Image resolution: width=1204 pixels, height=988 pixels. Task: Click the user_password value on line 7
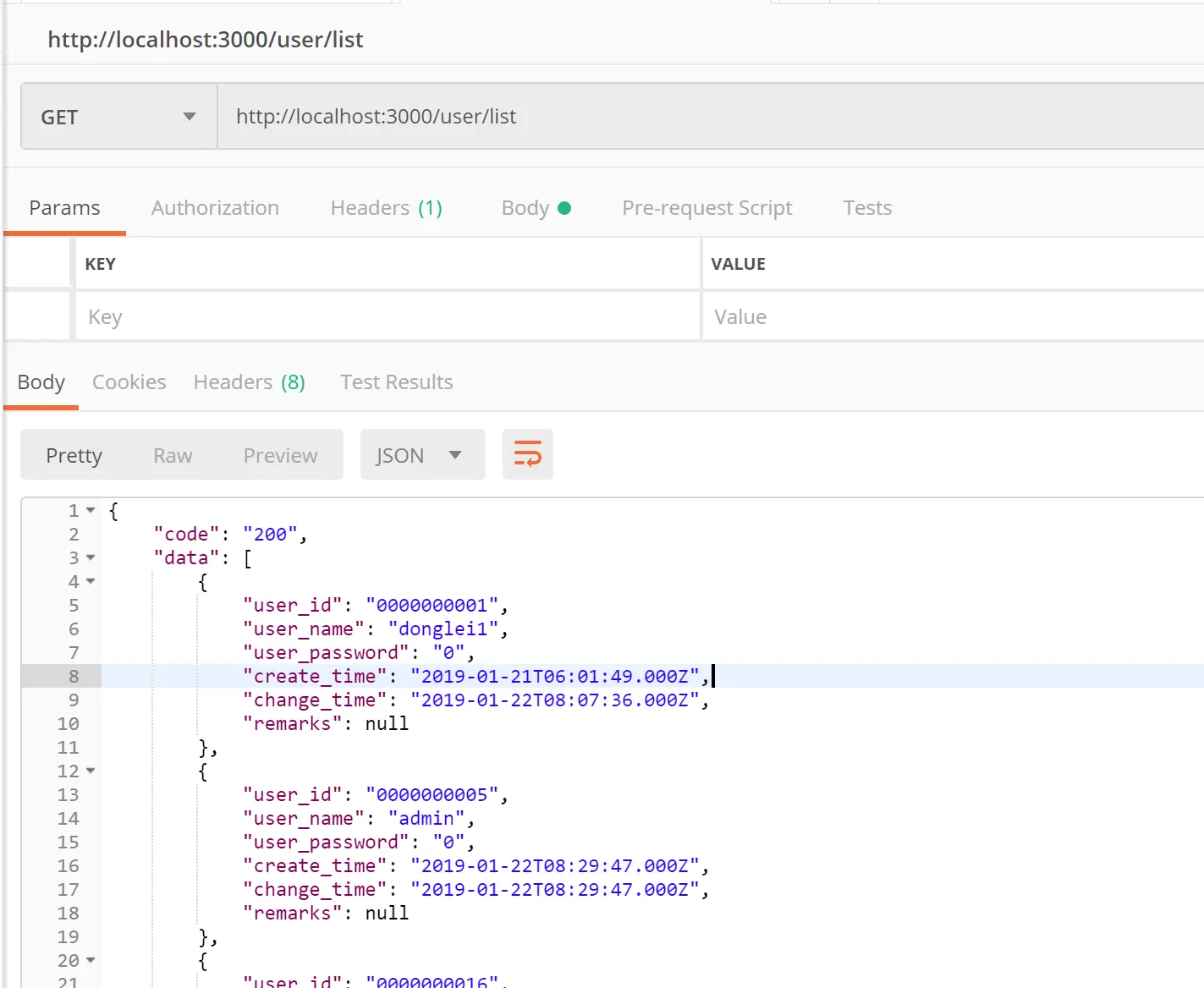pyautogui.click(x=448, y=652)
